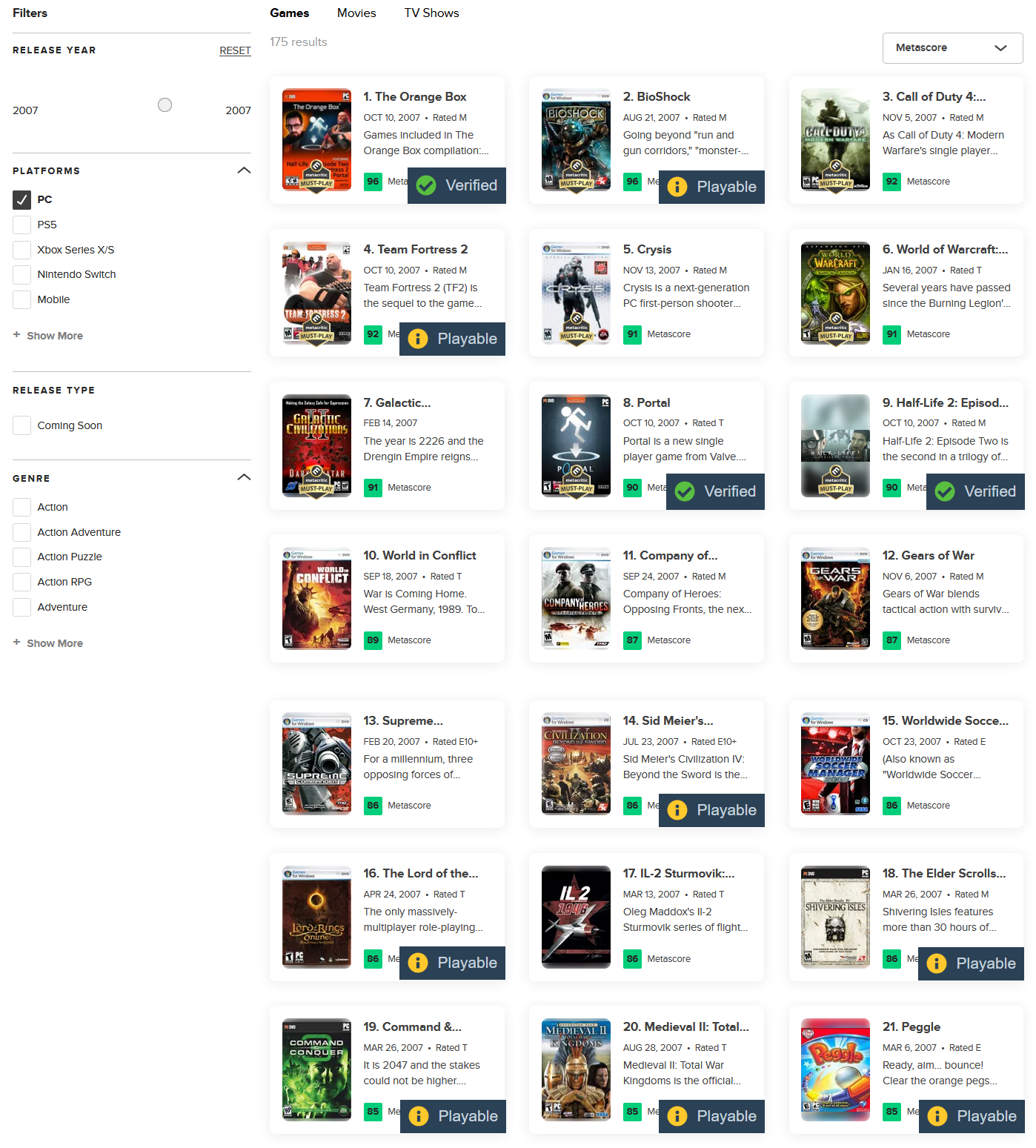This screenshot has width=1036, height=1148.
Task: Click the Playable info icon on Team Fortress 2
Action: [418, 339]
